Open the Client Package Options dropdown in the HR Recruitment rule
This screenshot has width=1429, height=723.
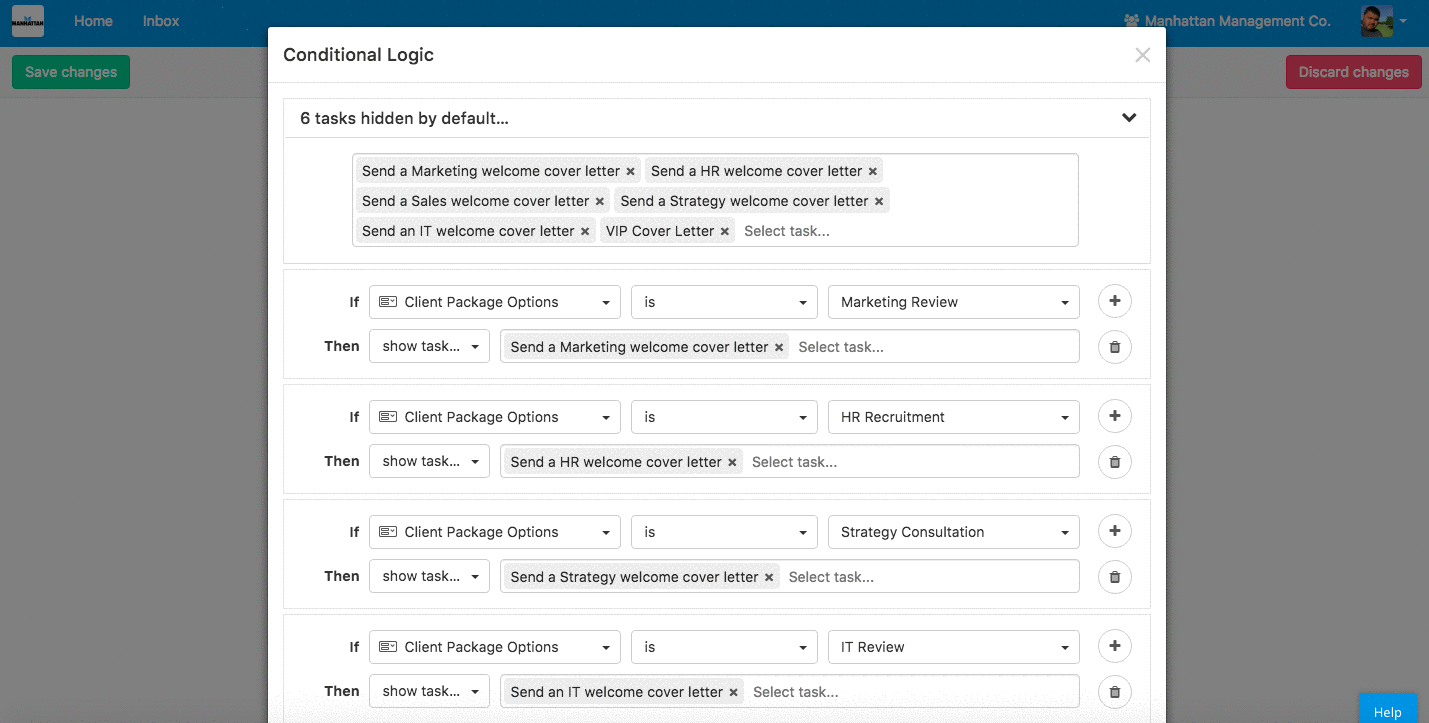tap(494, 417)
